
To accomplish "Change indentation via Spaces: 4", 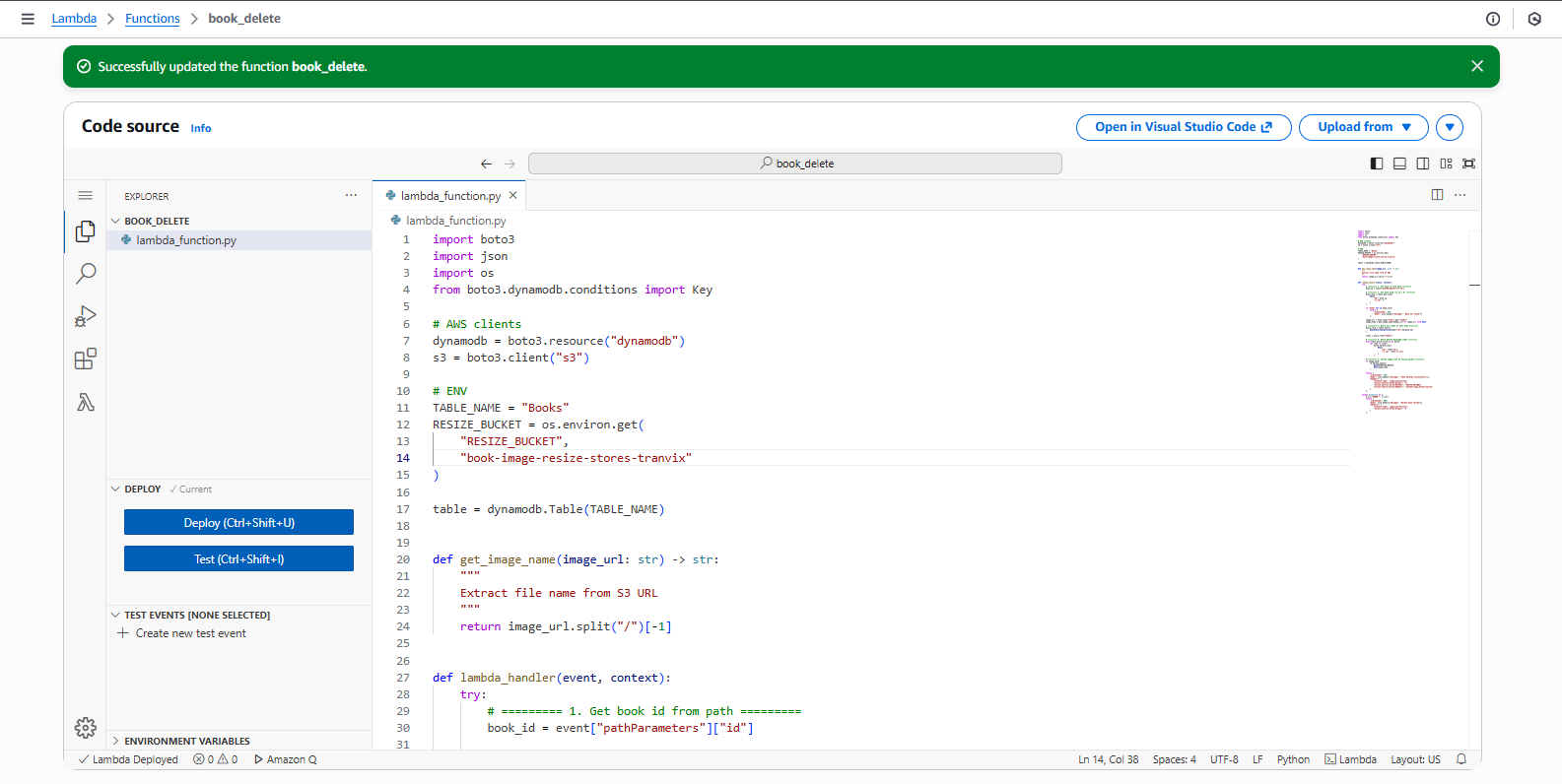I will [x=1175, y=759].
